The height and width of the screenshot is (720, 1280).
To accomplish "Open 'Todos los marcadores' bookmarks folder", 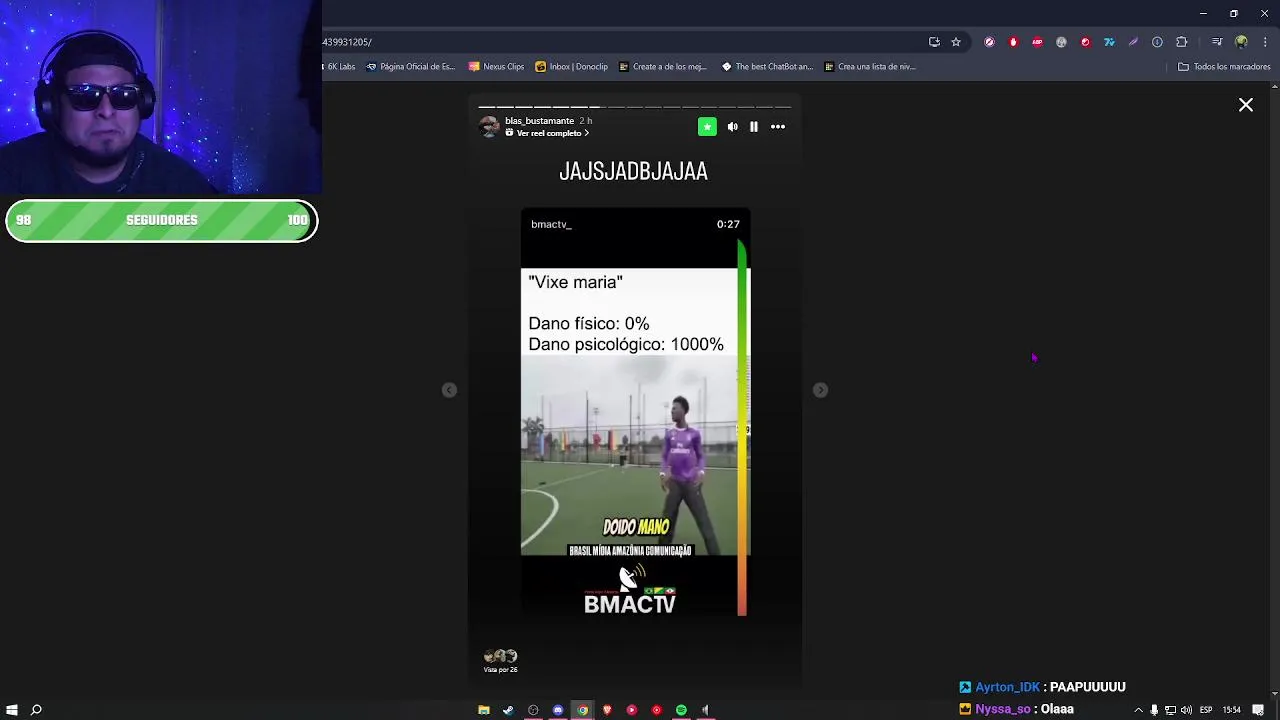I will coord(1224,67).
